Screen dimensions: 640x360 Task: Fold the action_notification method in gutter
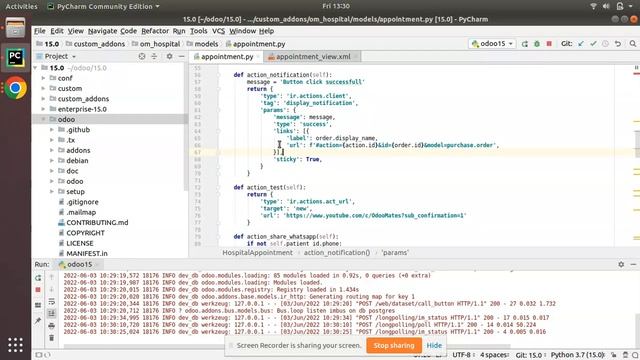218,75
